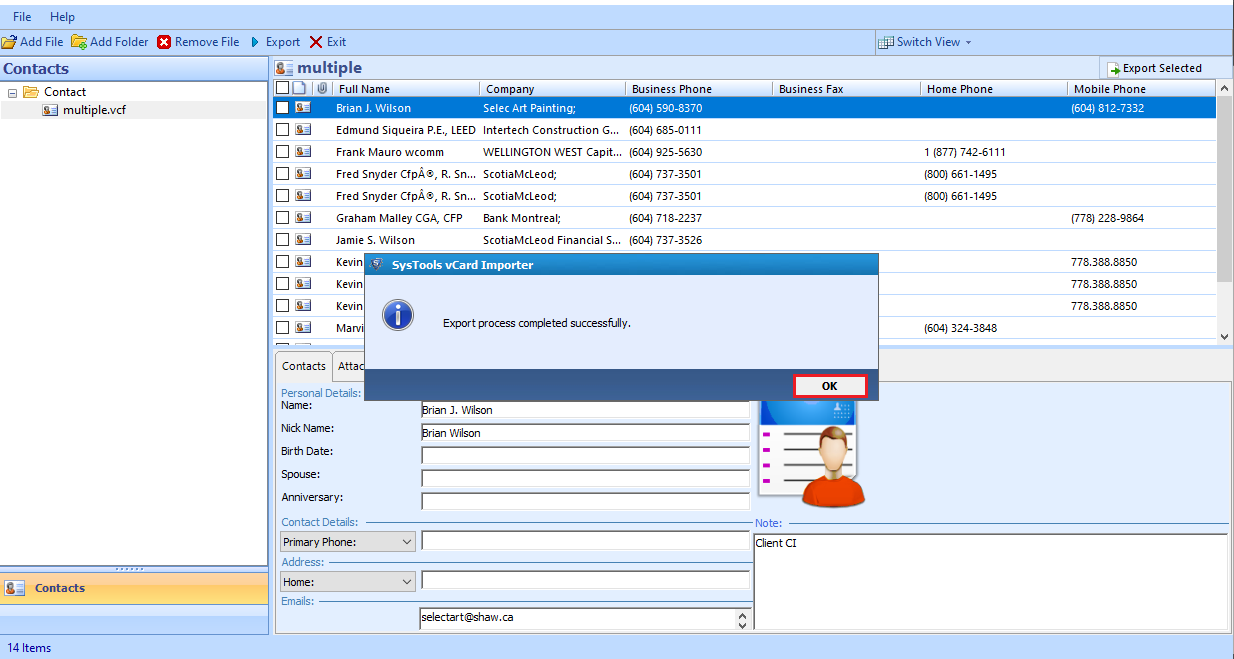Click the Export Selected button label
Image resolution: width=1234 pixels, height=659 pixels.
tap(1162, 69)
